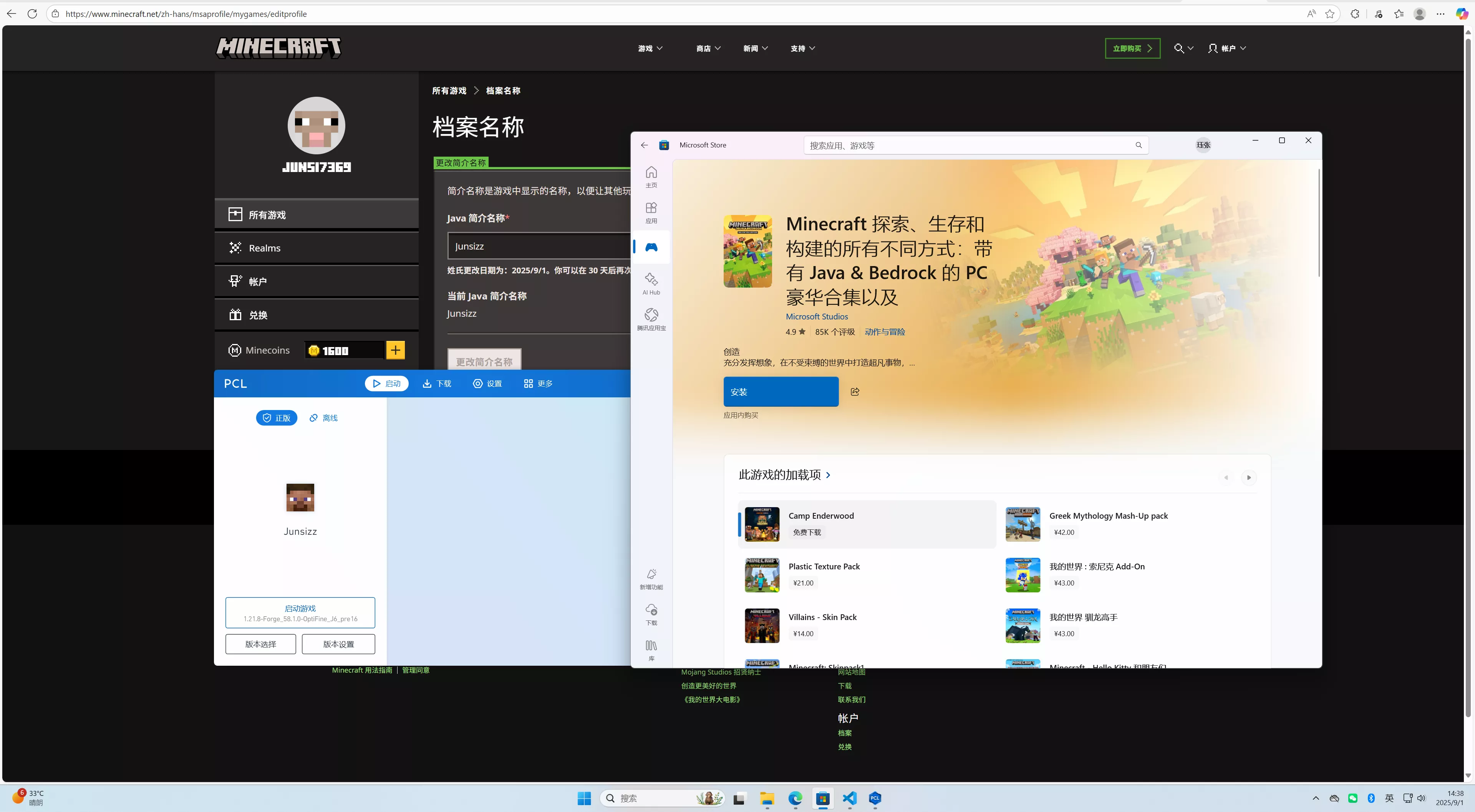Viewport: 1475px width, 812px height.
Task: Open Tencent App Store icon in sidebar
Action: [x=651, y=319]
